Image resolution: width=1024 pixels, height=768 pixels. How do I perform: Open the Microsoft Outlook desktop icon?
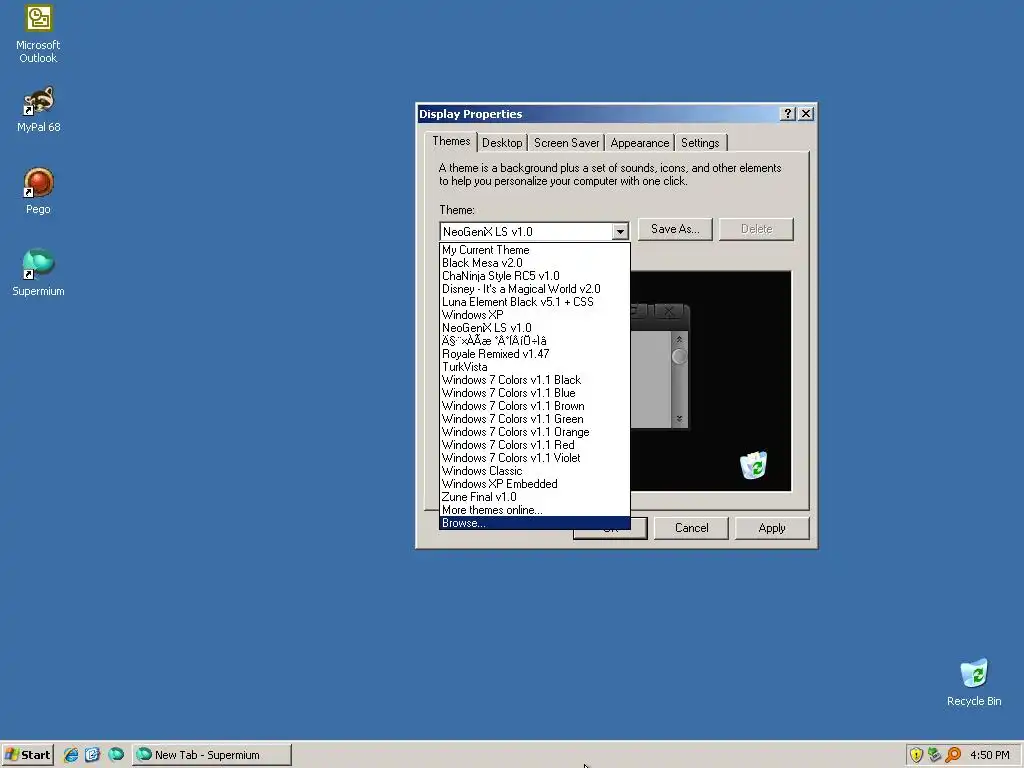tap(38, 34)
